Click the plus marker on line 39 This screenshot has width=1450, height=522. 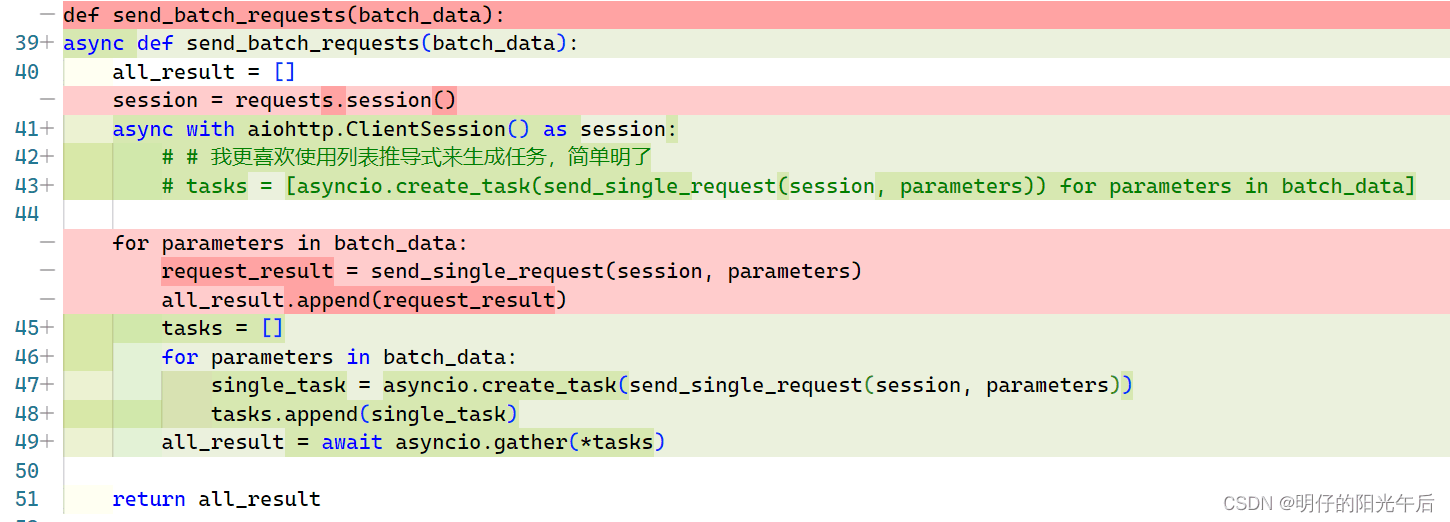pyautogui.click(x=47, y=43)
